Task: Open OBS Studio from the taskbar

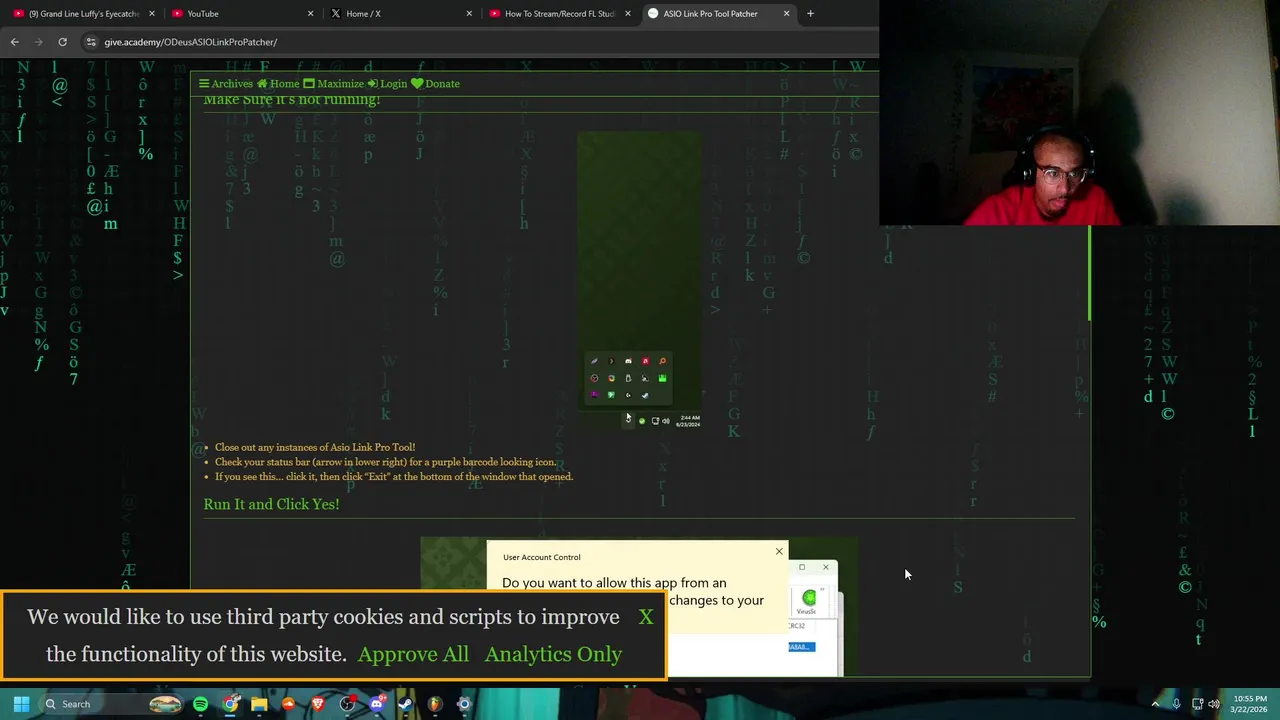Action: 347,704
